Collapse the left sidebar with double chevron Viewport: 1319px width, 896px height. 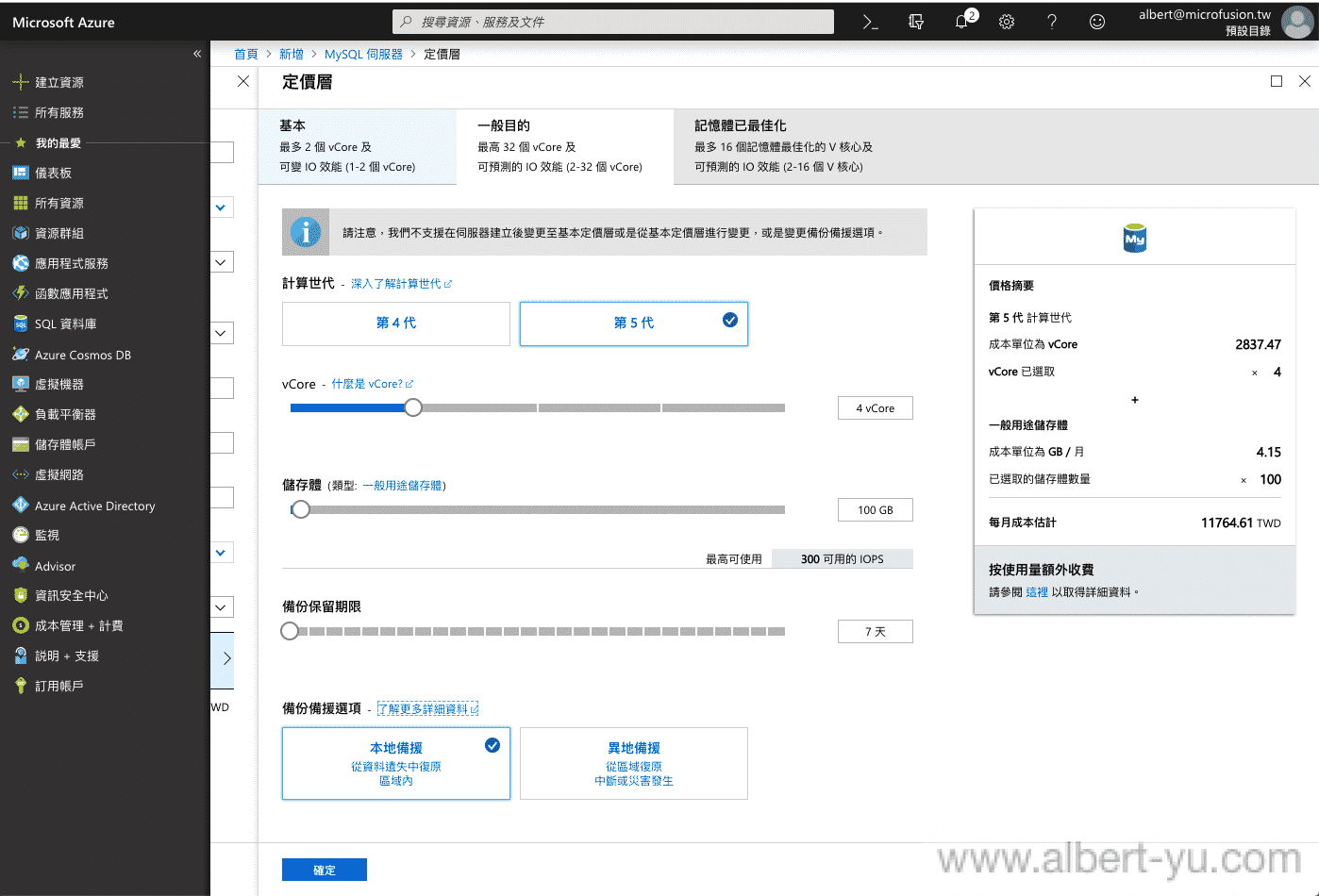[x=197, y=54]
